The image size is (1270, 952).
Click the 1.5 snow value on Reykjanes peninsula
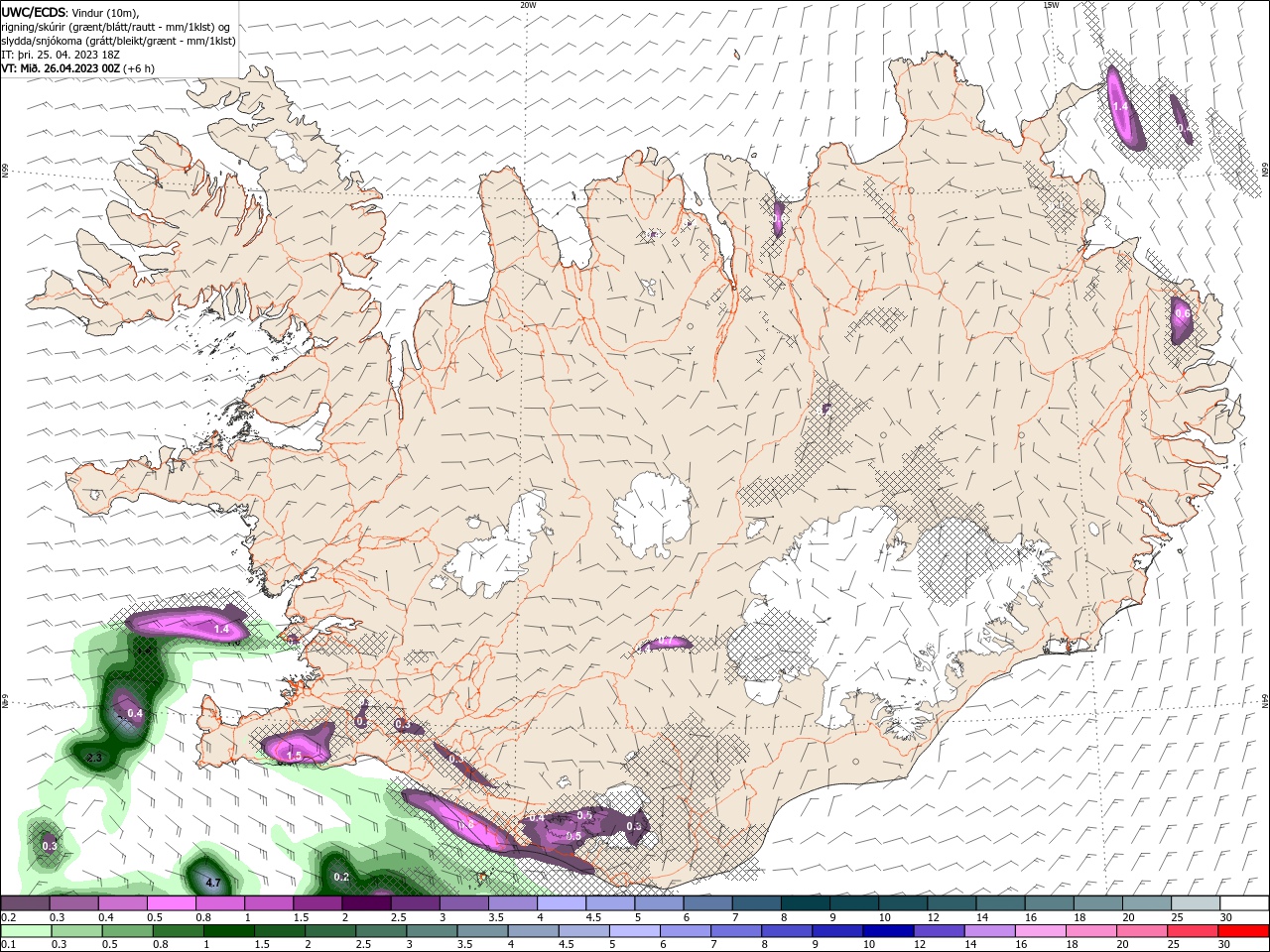pos(294,756)
